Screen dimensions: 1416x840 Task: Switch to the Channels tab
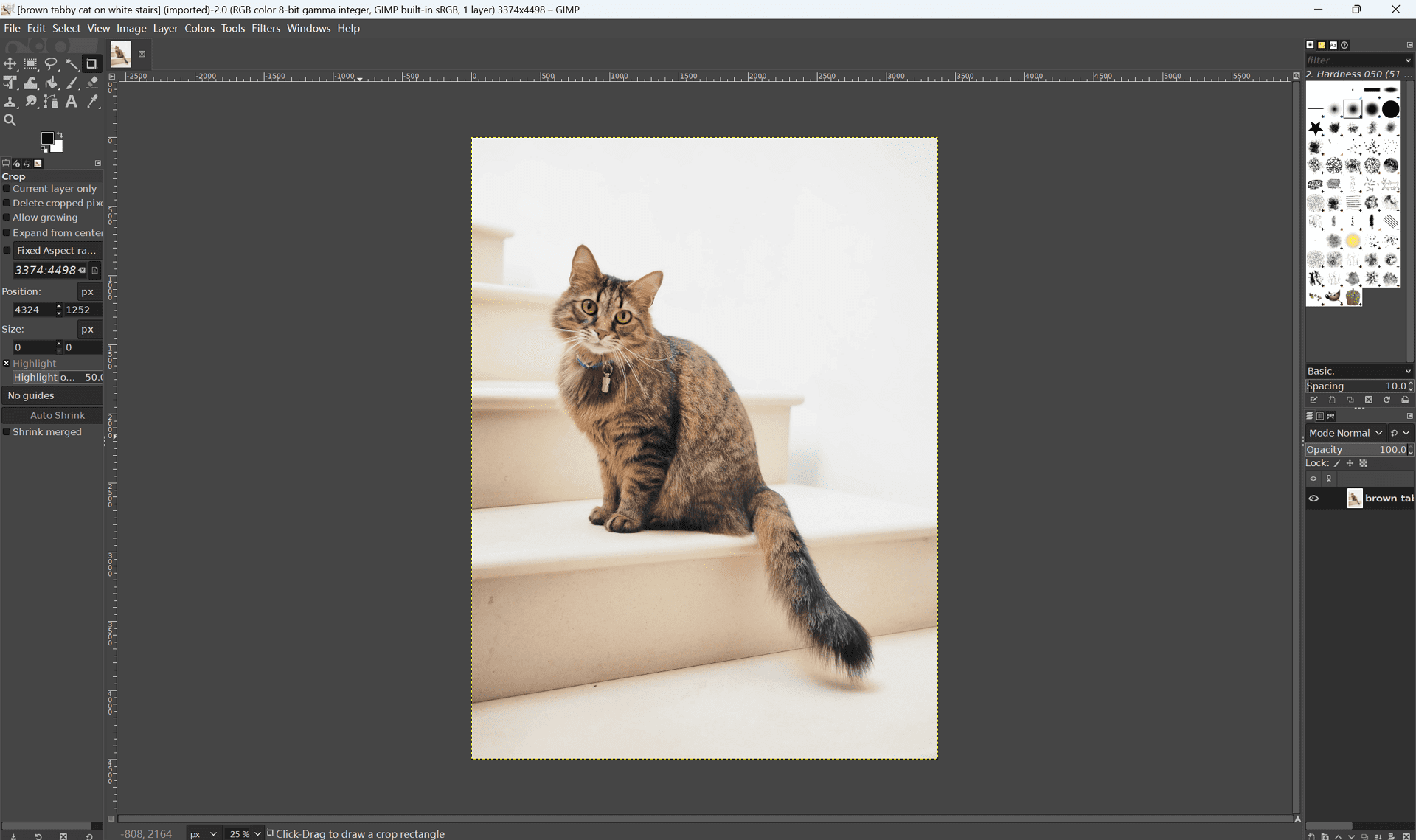point(1320,417)
